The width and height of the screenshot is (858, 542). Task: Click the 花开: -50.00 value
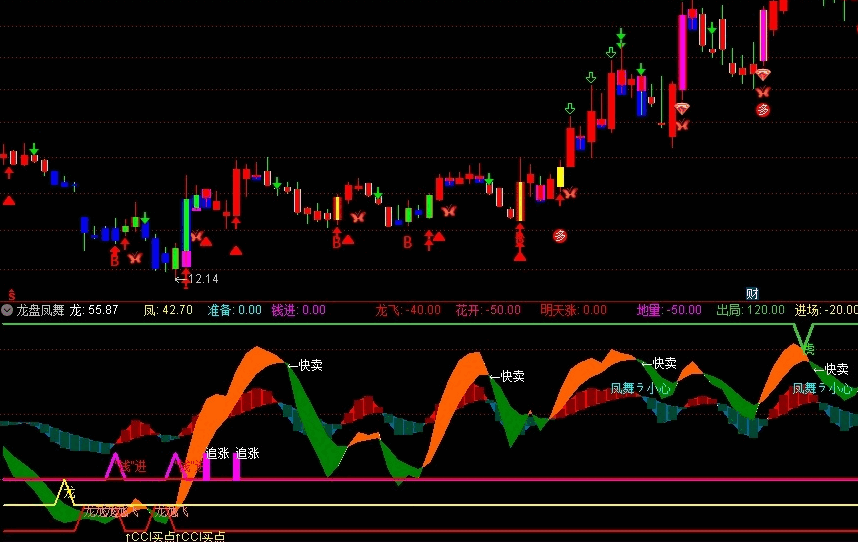click(x=488, y=311)
